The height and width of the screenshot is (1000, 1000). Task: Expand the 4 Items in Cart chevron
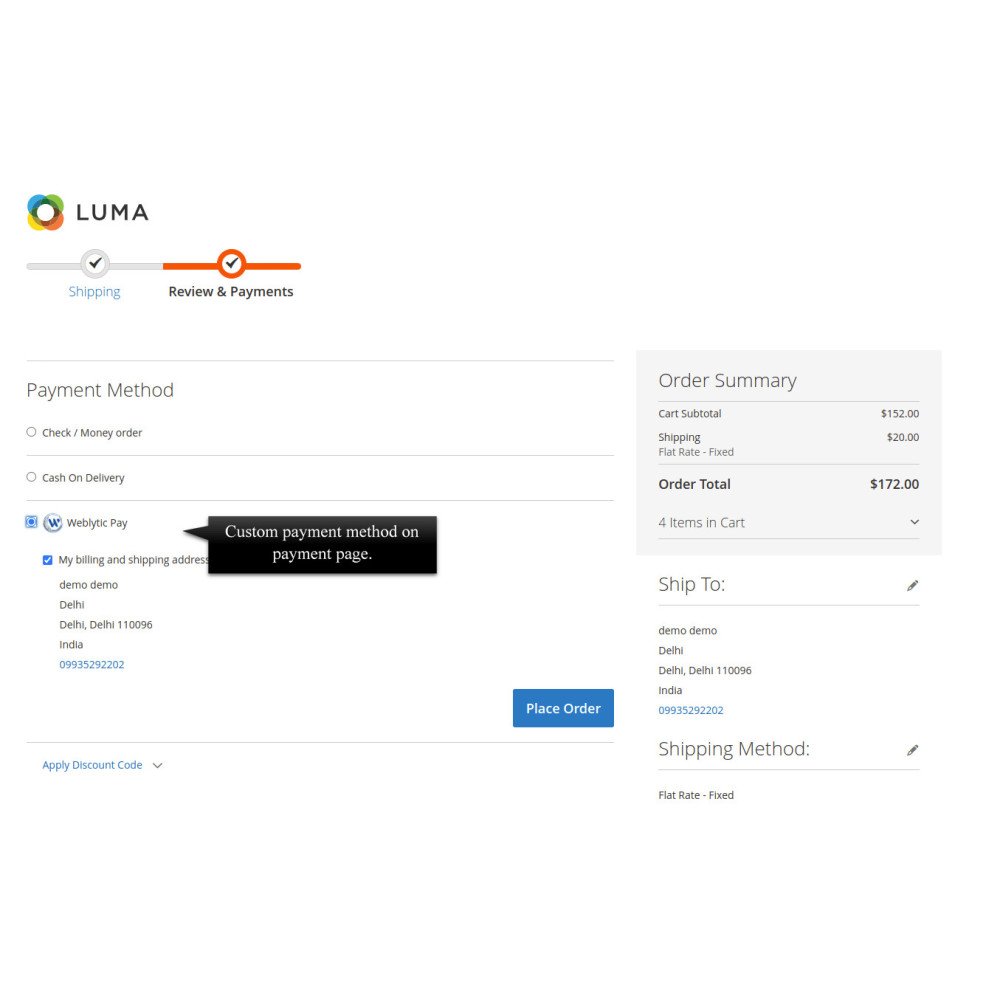(915, 522)
